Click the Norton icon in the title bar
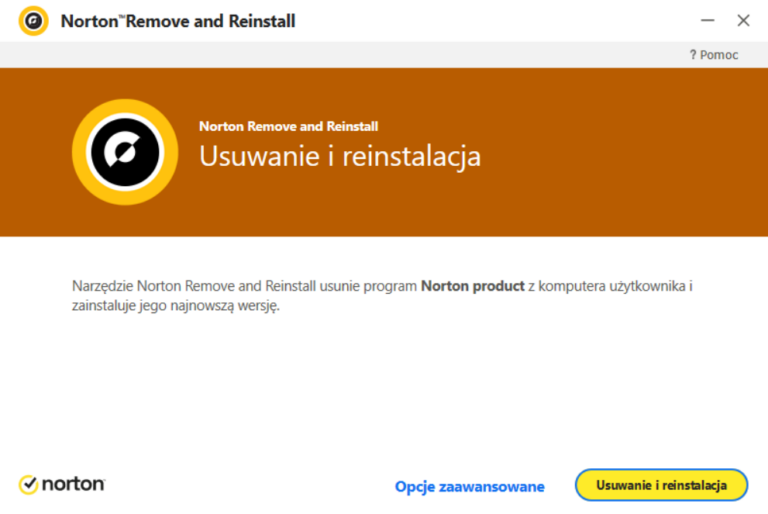Screen dimensions: 768x514 point(33,21)
